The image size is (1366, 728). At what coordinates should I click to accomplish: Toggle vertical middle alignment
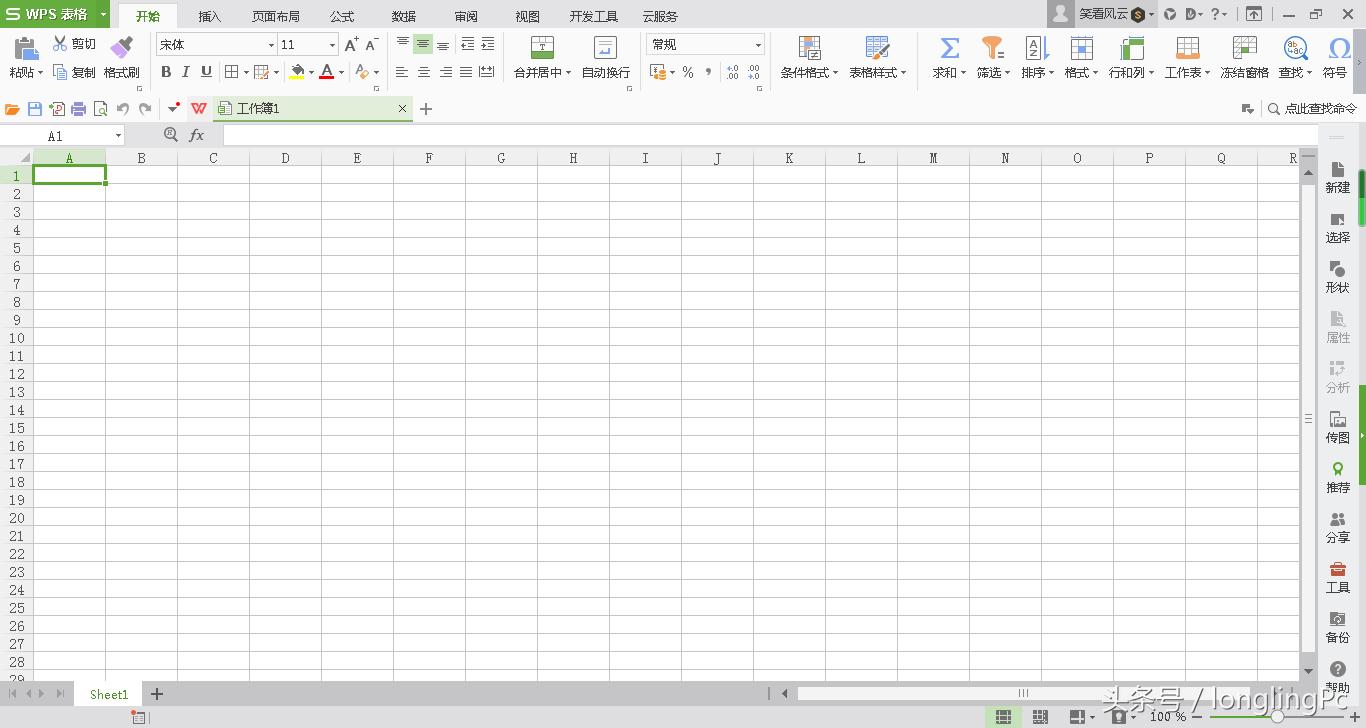click(x=423, y=44)
